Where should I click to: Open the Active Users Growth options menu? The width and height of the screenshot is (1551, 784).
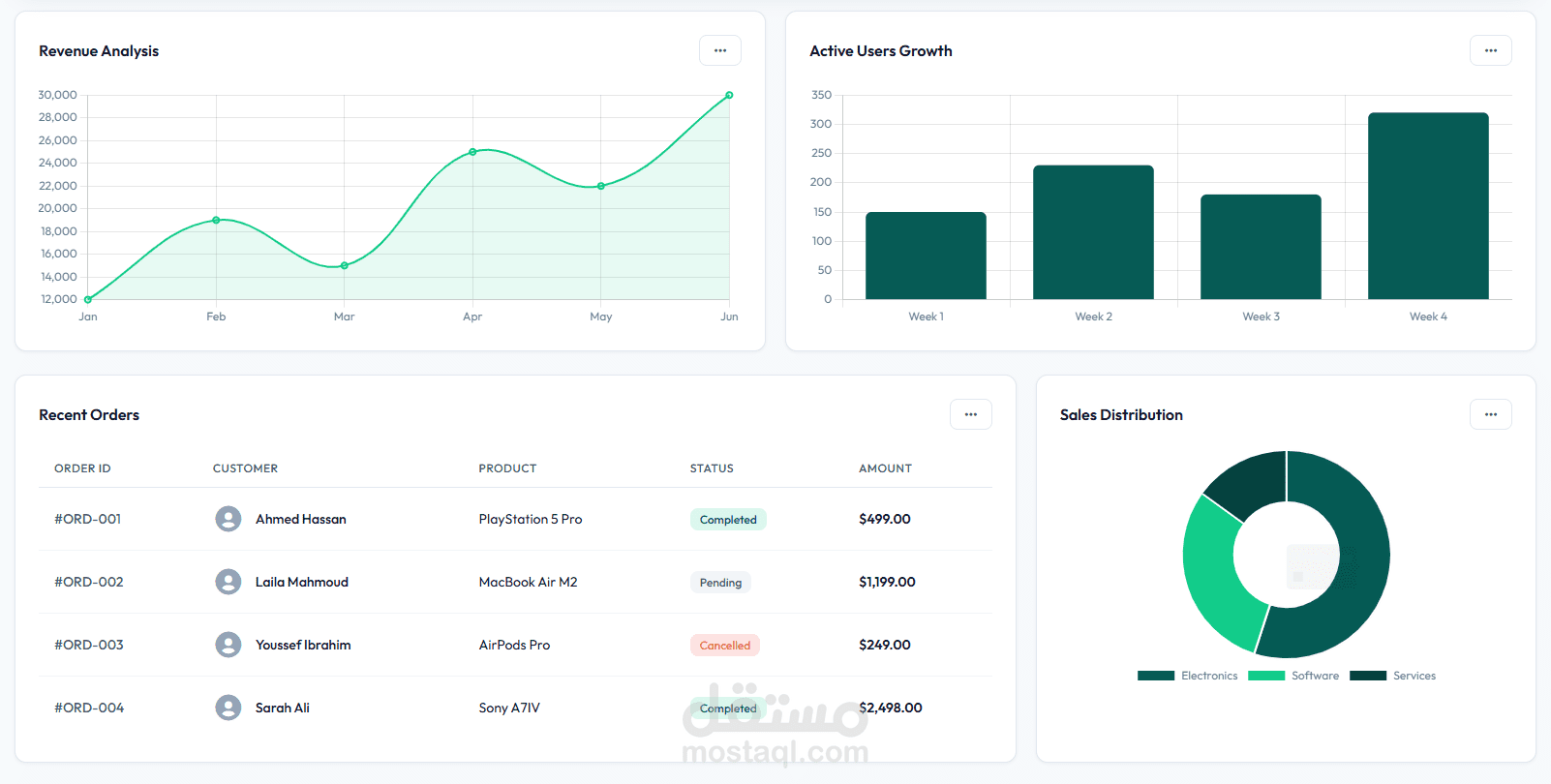(x=1490, y=50)
